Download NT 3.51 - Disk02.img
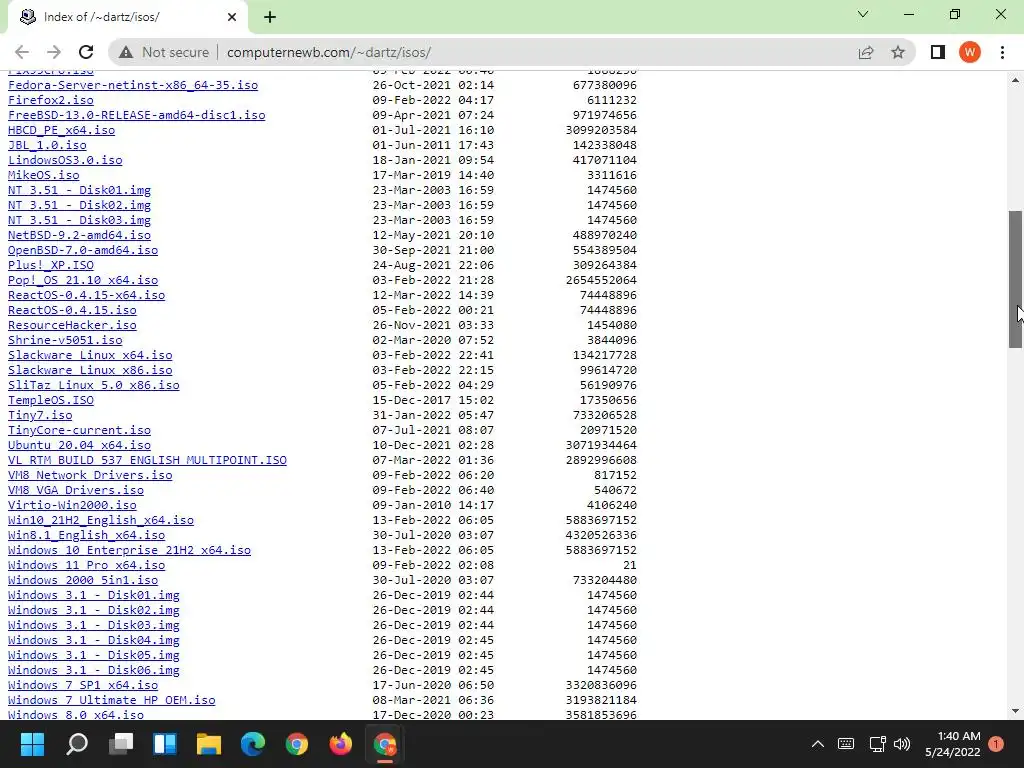Image resolution: width=1024 pixels, height=768 pixels. coord(79,205)
